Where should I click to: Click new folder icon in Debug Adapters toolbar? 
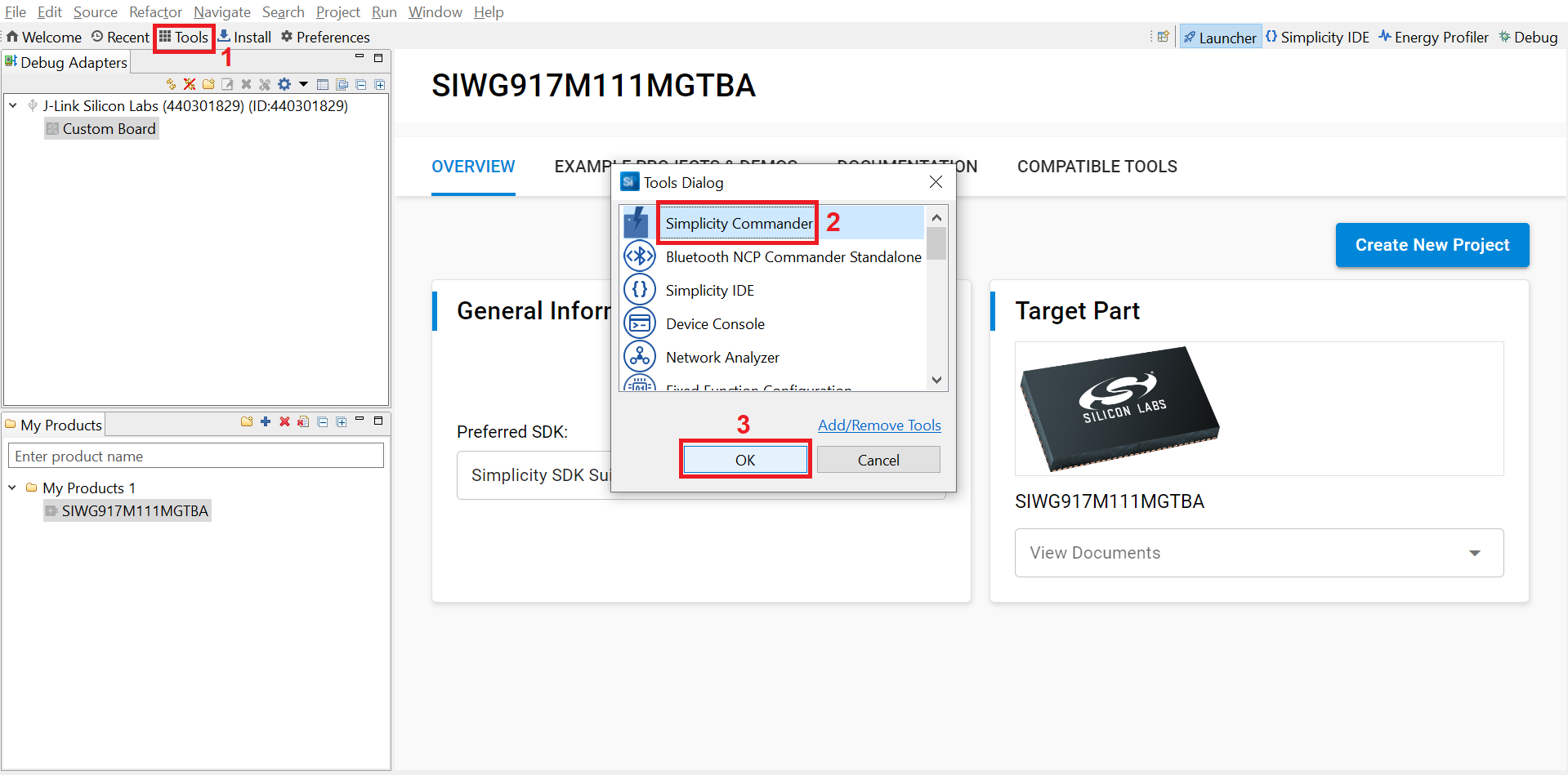[x=208, y=84]
